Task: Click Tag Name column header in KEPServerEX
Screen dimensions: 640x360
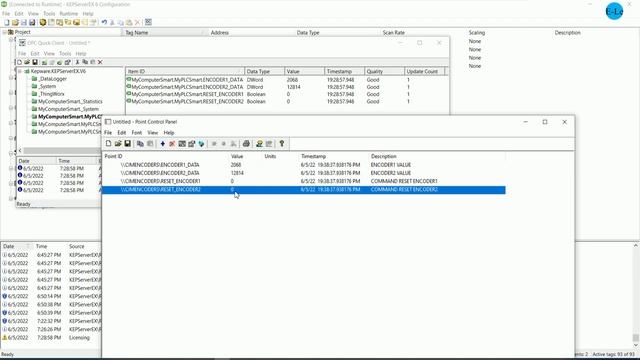Action: tap(165, 32)
